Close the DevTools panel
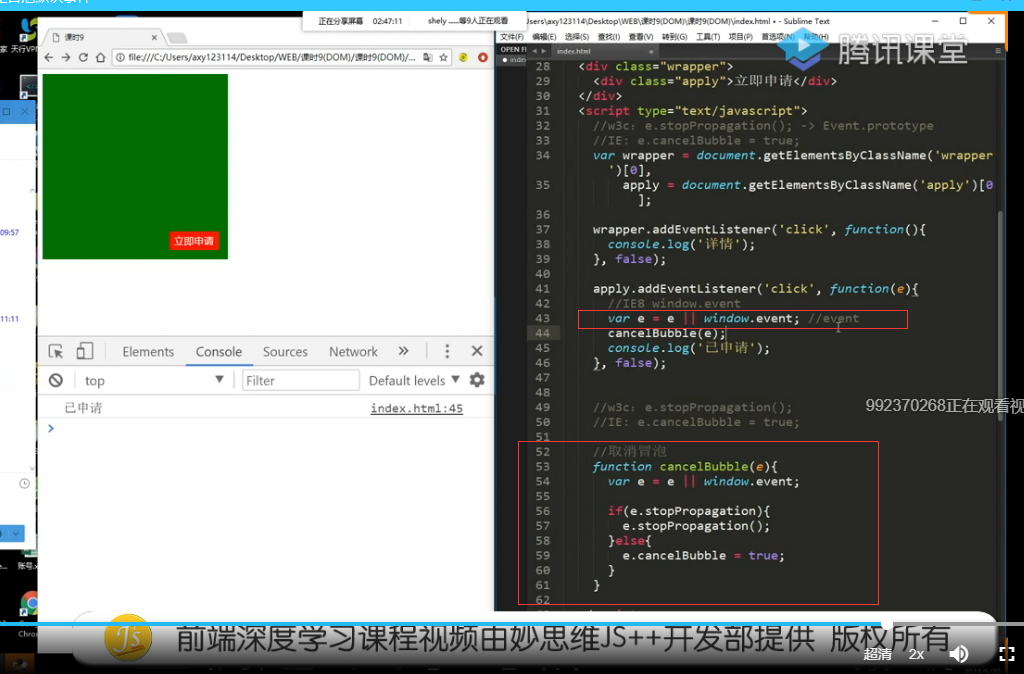The width and height of the screenshot is (1024, 674). [477, 351]
